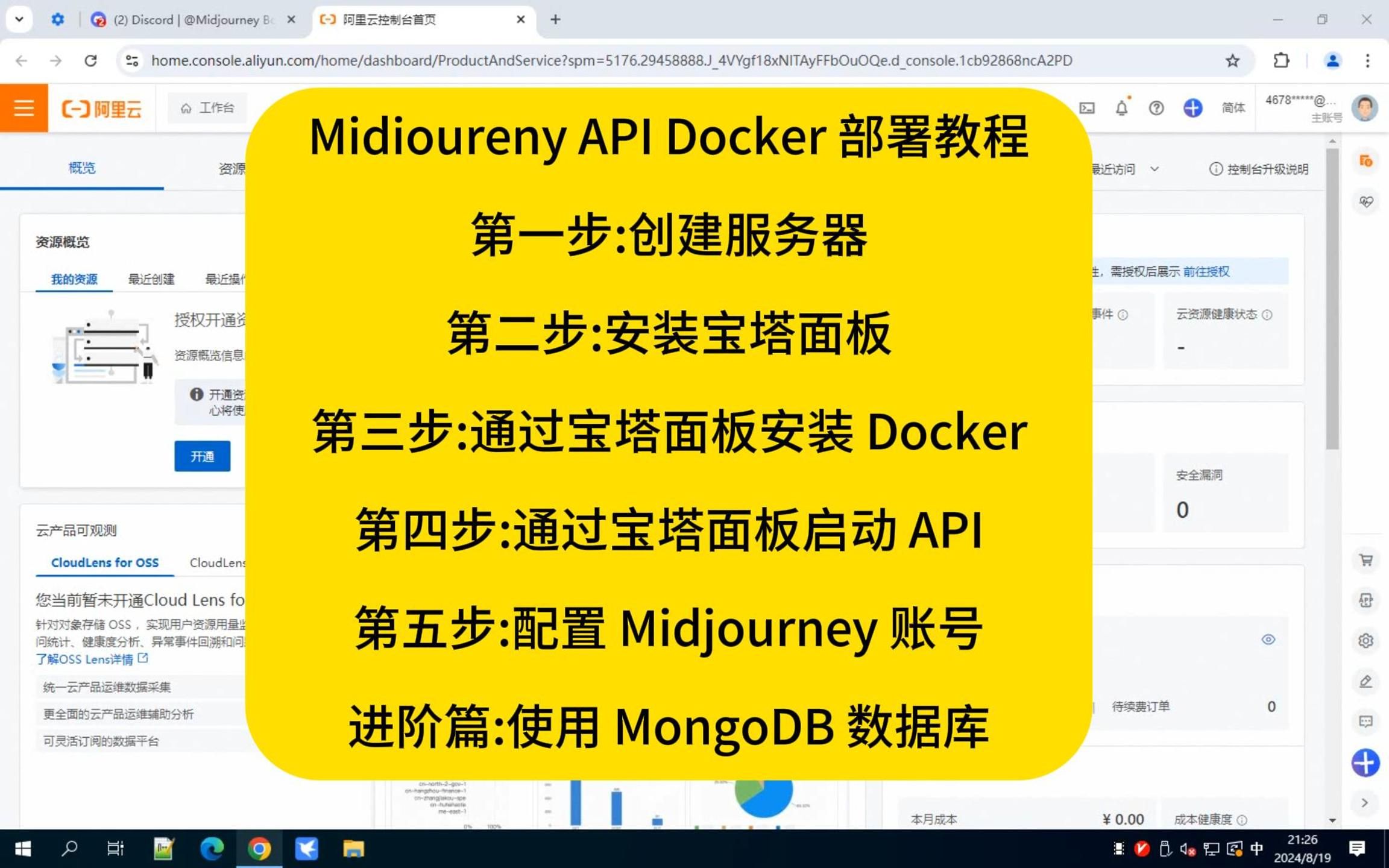Open the orange icon atop right sidebar

point(1365,161)
